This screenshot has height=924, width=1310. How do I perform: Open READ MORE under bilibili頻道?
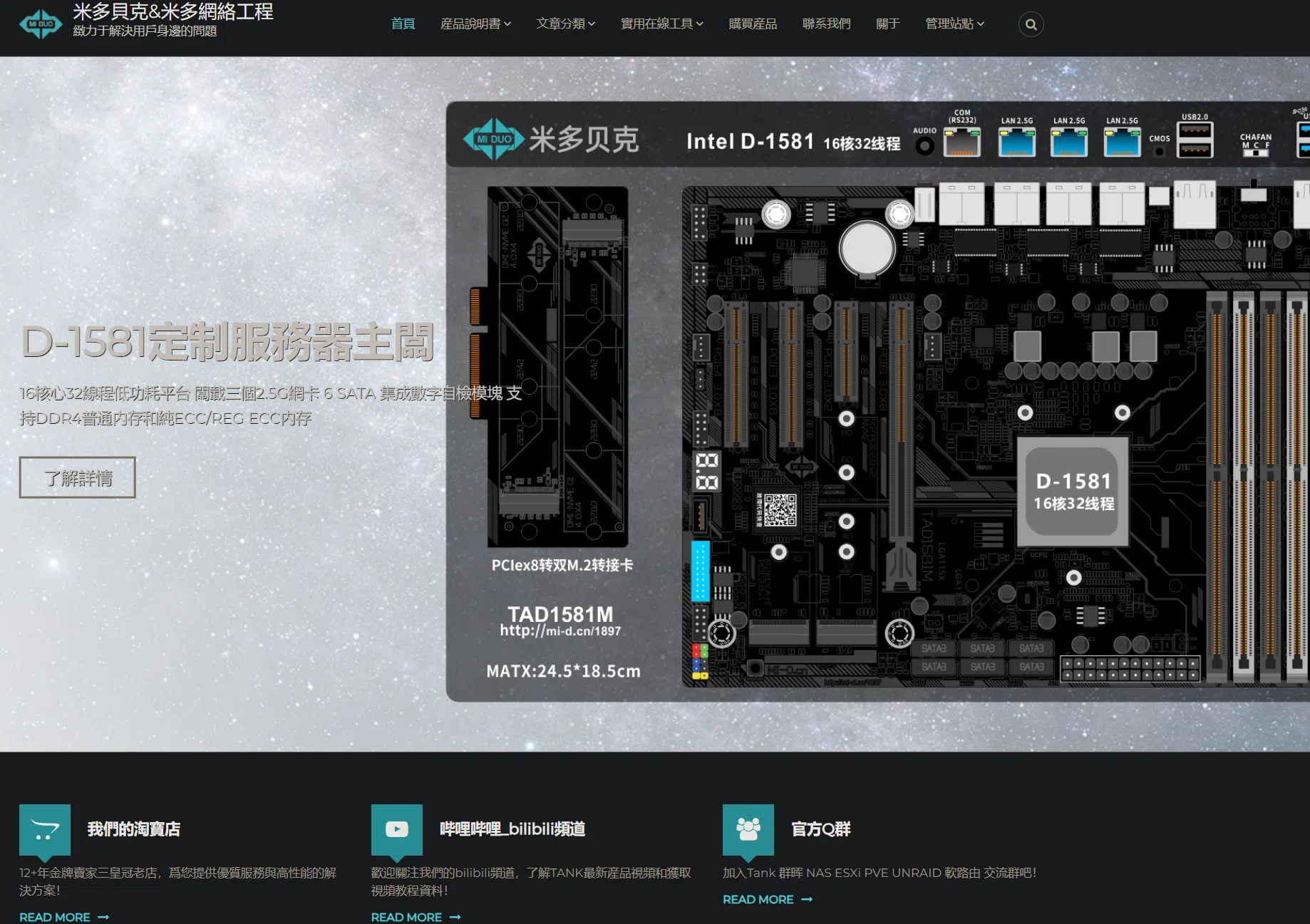click(406, 917)
